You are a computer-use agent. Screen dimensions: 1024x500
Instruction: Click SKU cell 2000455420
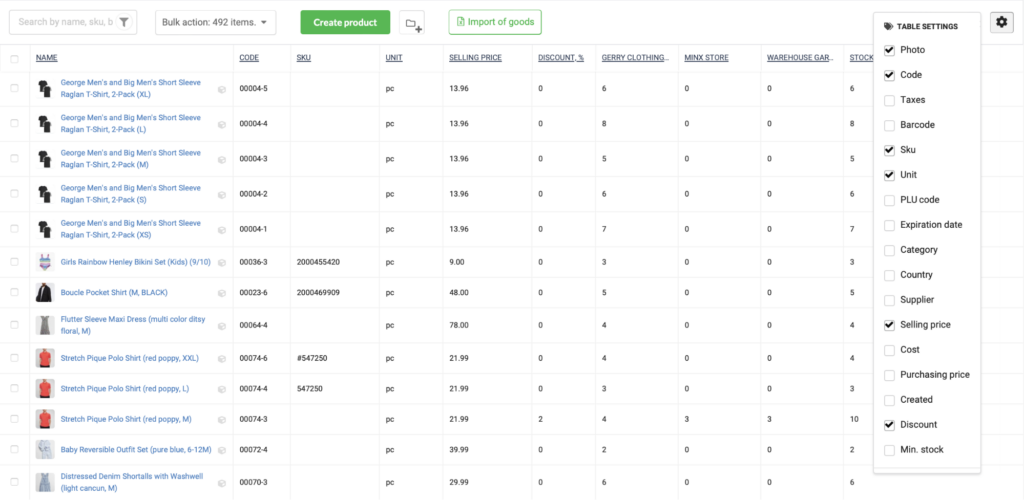(318, 262)
